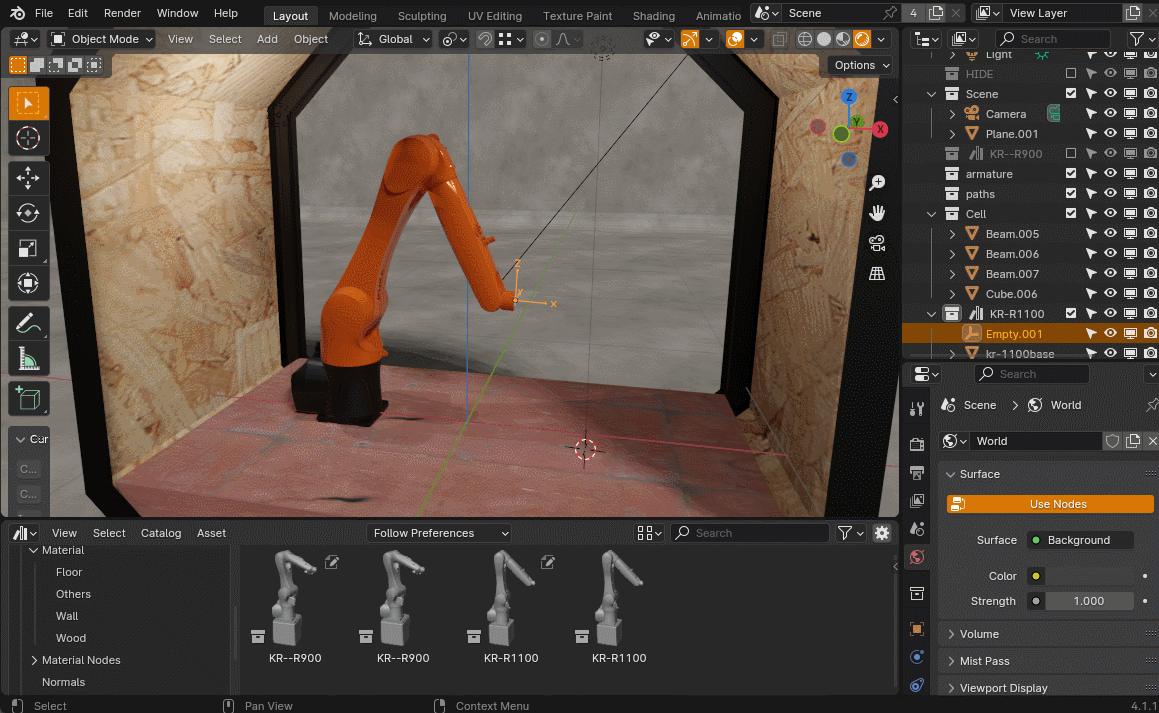Open the Object Mode dropdown
The height and width of the screenshot is (713, 1159).
[102, 39]
